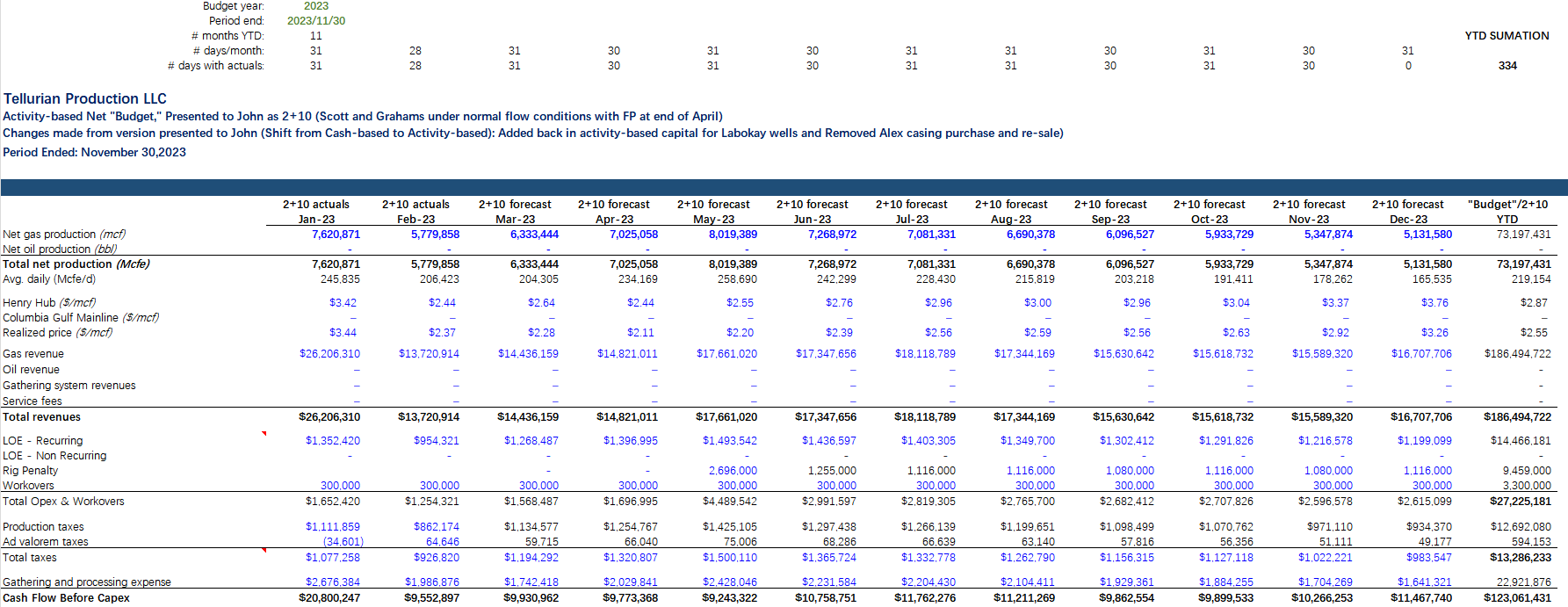The image size is (1568, 607).
Task: Select Total taxes YTD value $13,286,233
Action: click(1521, 558)
